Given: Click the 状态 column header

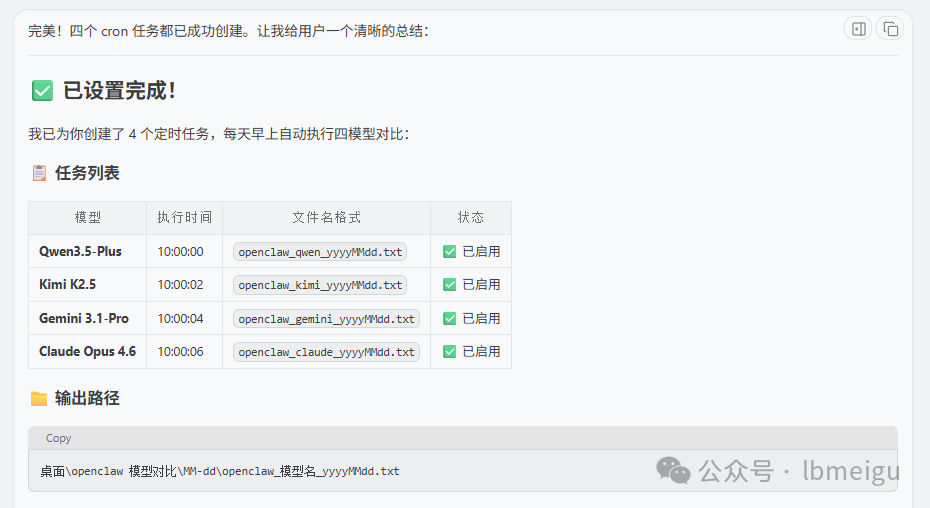Looking at the screenshot, I should pos(471,218).
